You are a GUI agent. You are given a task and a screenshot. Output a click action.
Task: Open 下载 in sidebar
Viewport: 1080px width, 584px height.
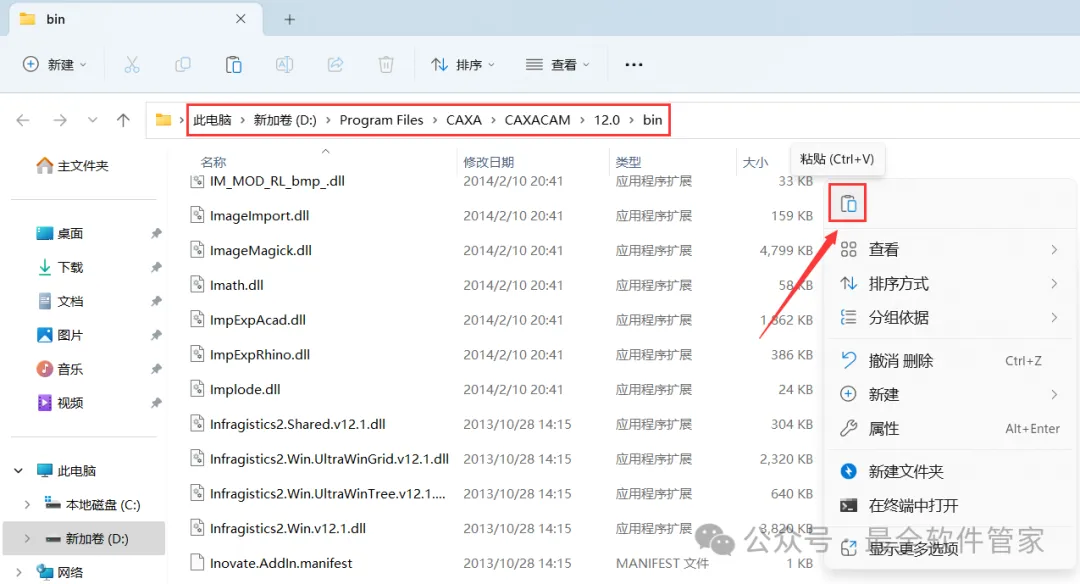[60, 267]
